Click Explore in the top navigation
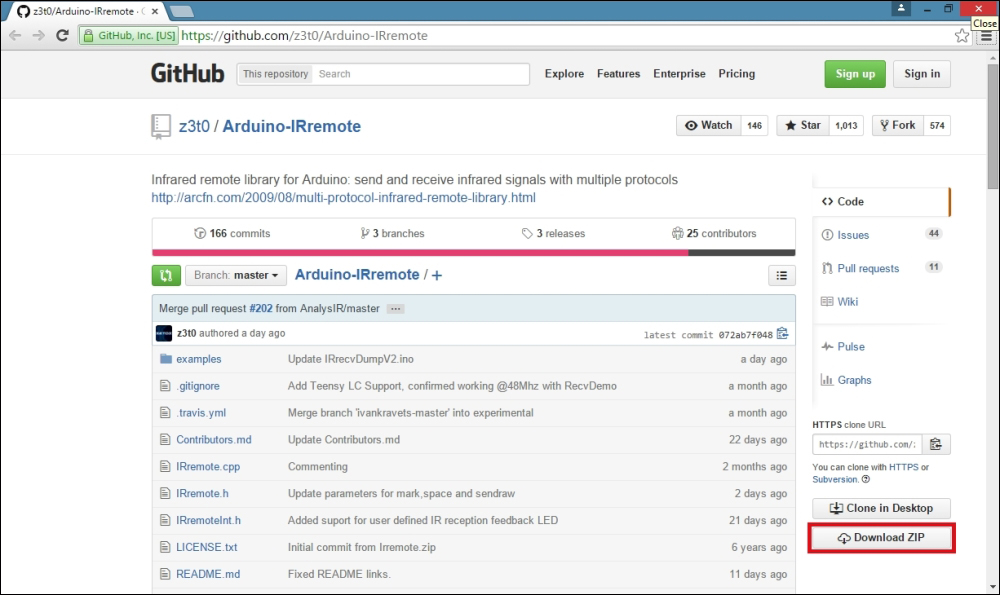1000x595 pixels. 564,74
